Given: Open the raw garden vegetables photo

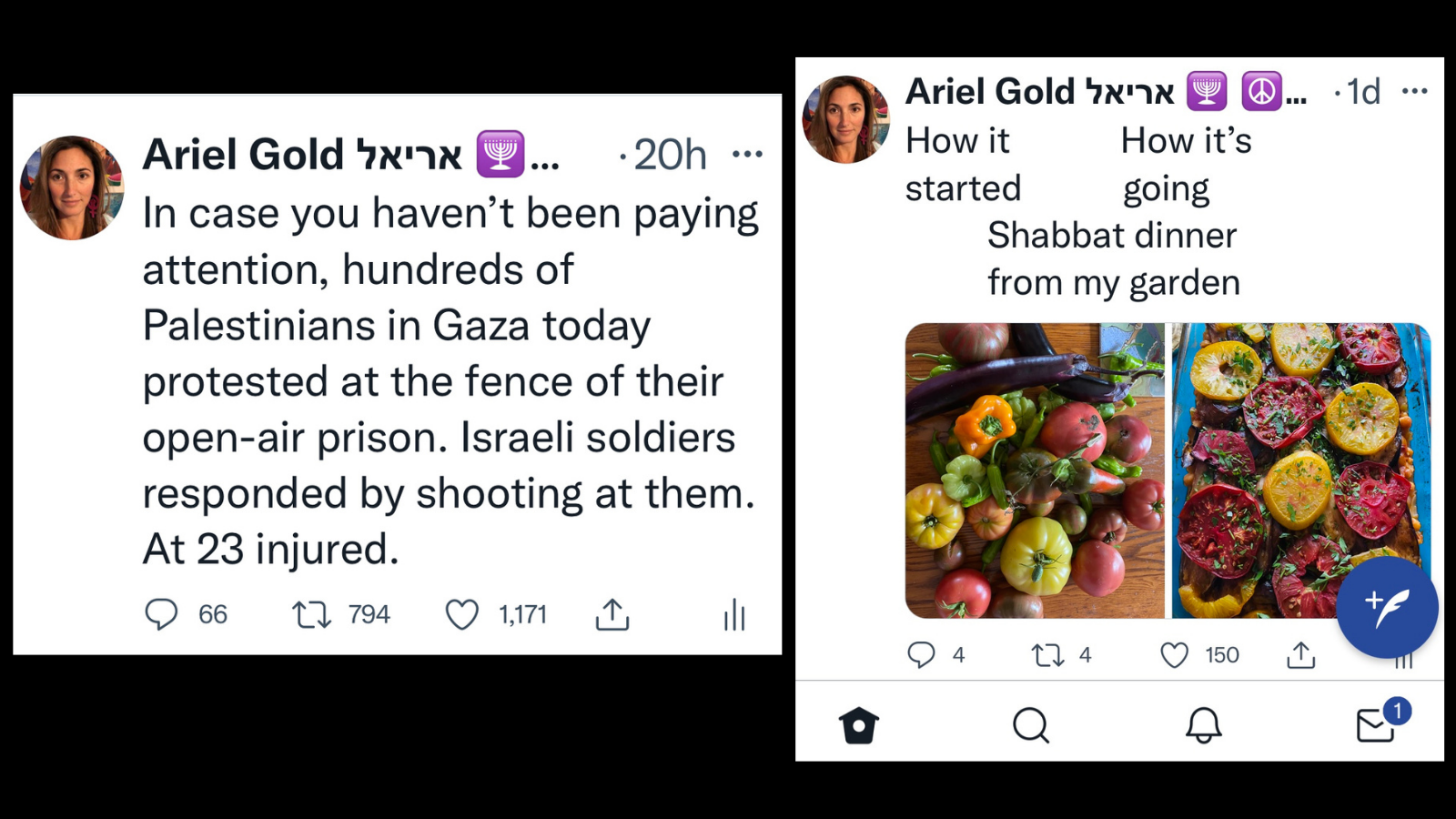Looking at the screenshot, I should 1035,470.
